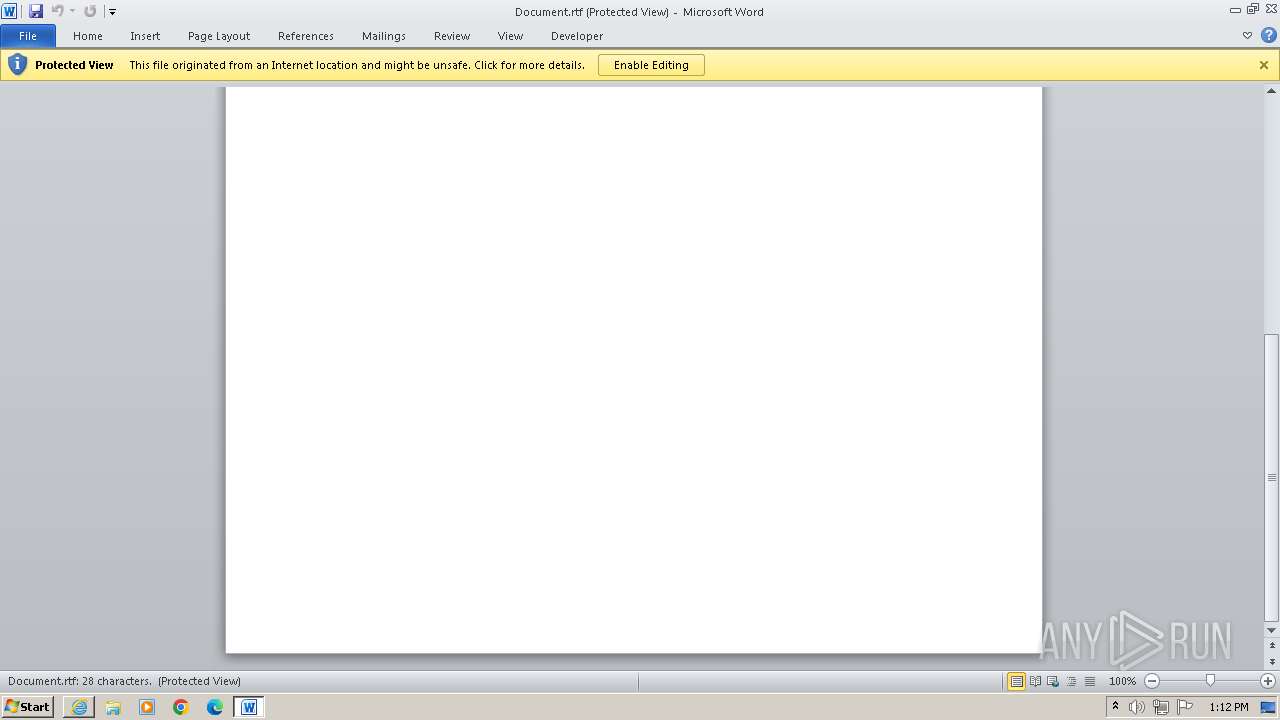Viewport: 1280px width, 720px height.
Task: Select Print Layout view button
Action: [x=1016, y=681]
